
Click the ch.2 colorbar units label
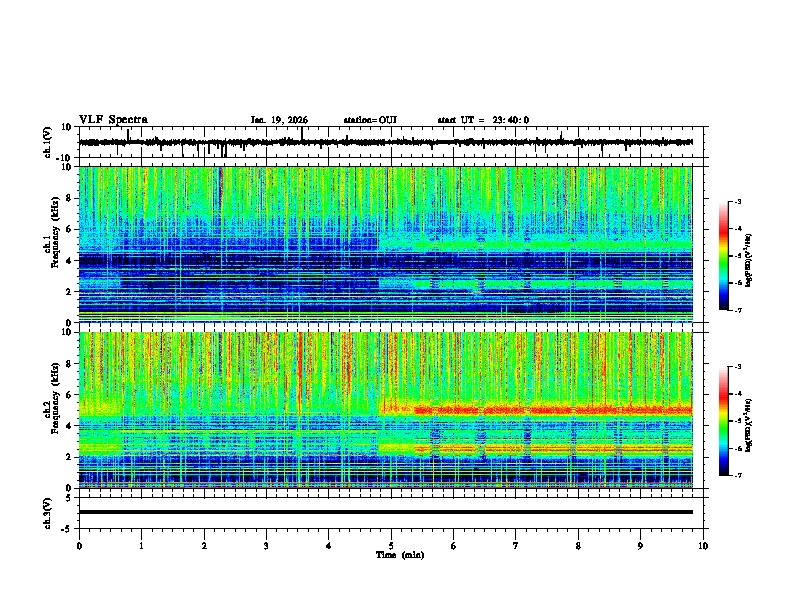pyautogui.click(x=749, y=425)
